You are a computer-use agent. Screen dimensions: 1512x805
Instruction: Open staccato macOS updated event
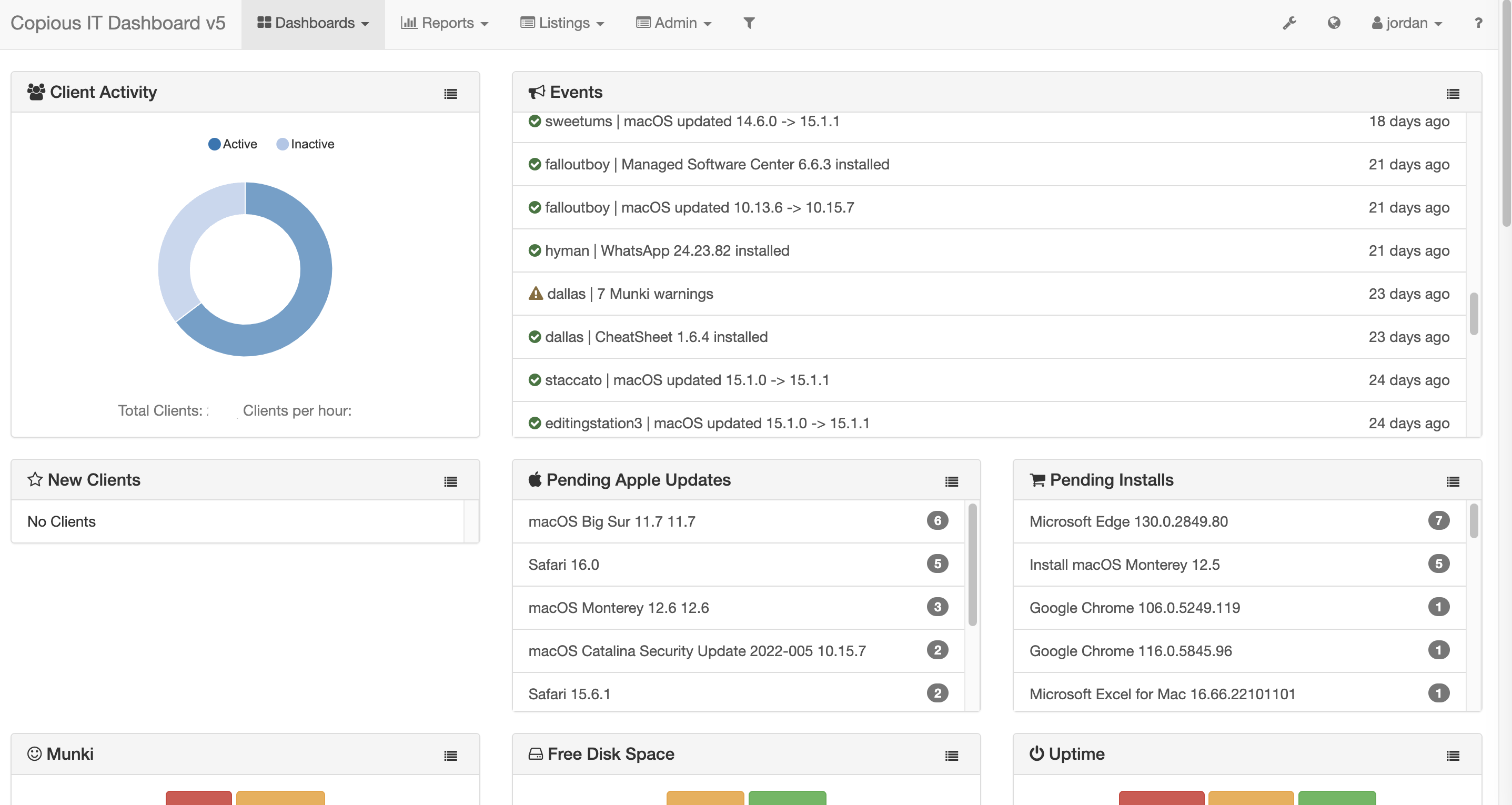click(989, 380)
